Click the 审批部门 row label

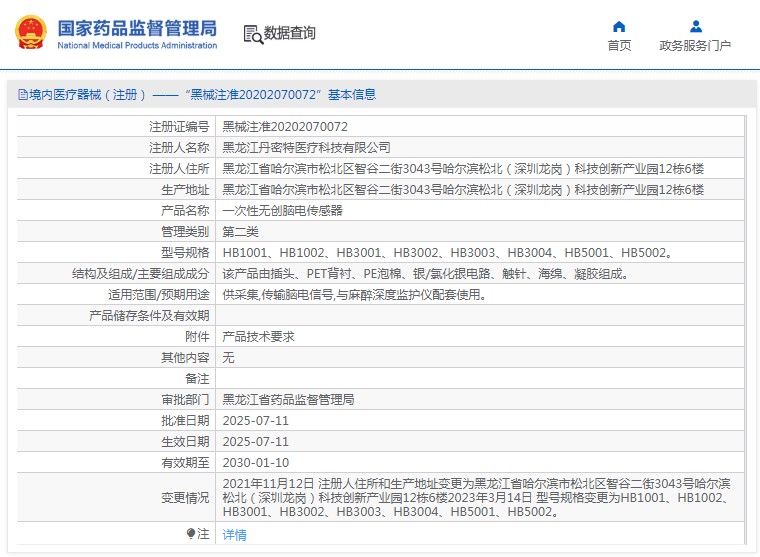185,399
